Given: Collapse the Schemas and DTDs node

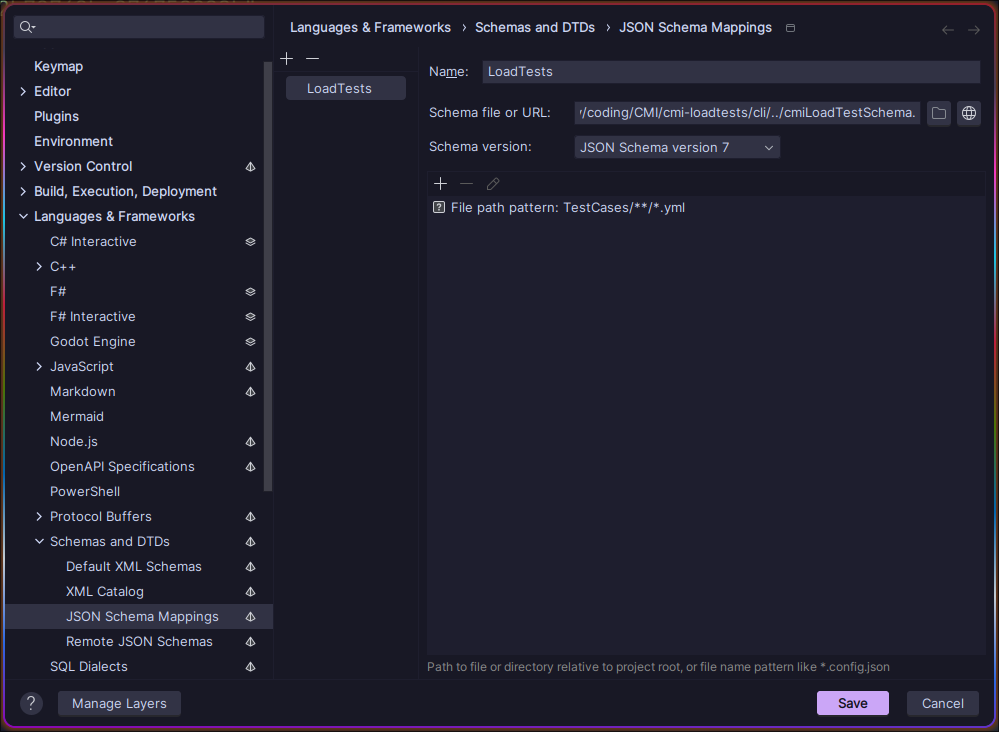Looking at the screenshot, I should pyautogui.click(x=39, y=542).
